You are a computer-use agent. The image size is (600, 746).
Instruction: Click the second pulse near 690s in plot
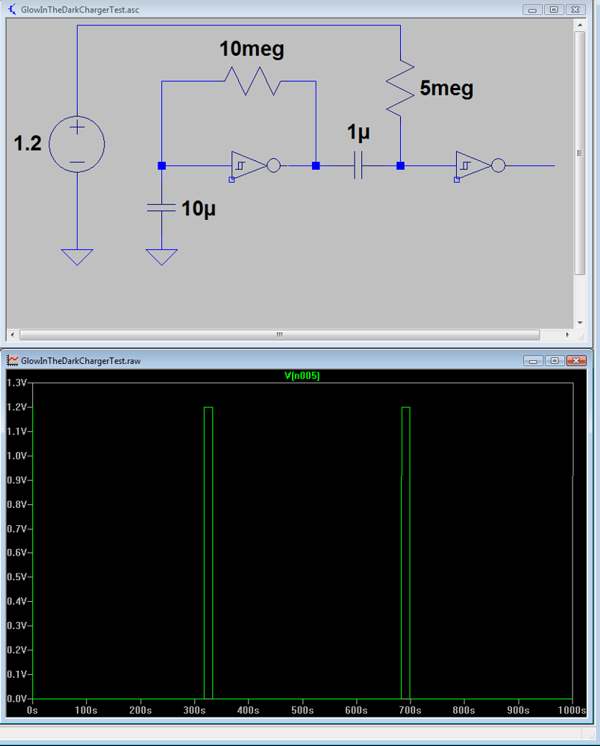click(406, 550)
